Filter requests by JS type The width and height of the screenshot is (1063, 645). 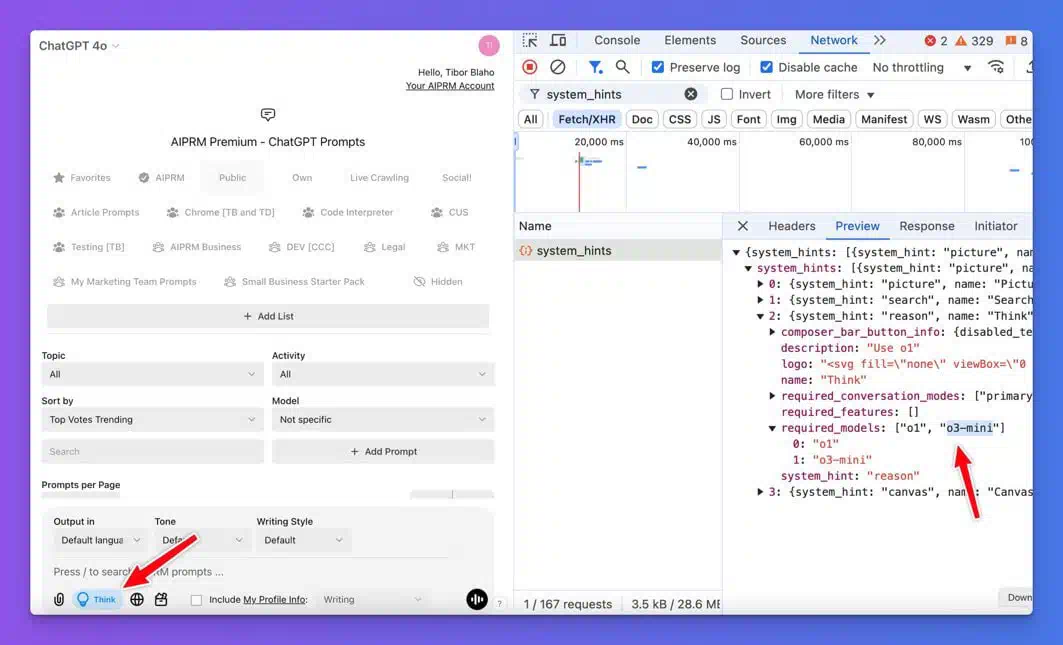tap(714, 119)
